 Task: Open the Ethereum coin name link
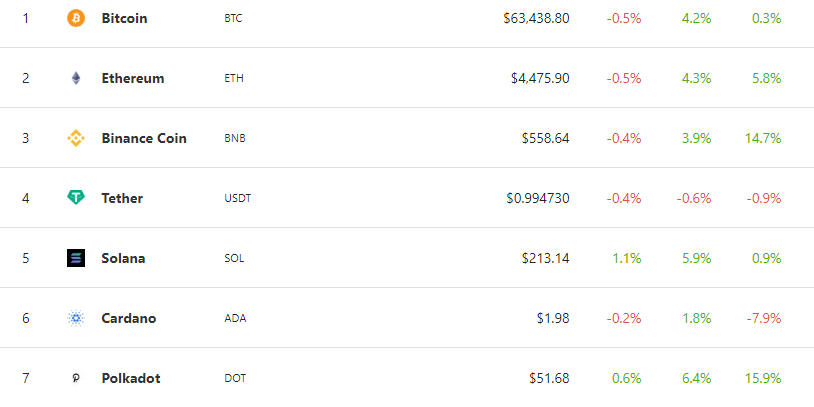133,78
